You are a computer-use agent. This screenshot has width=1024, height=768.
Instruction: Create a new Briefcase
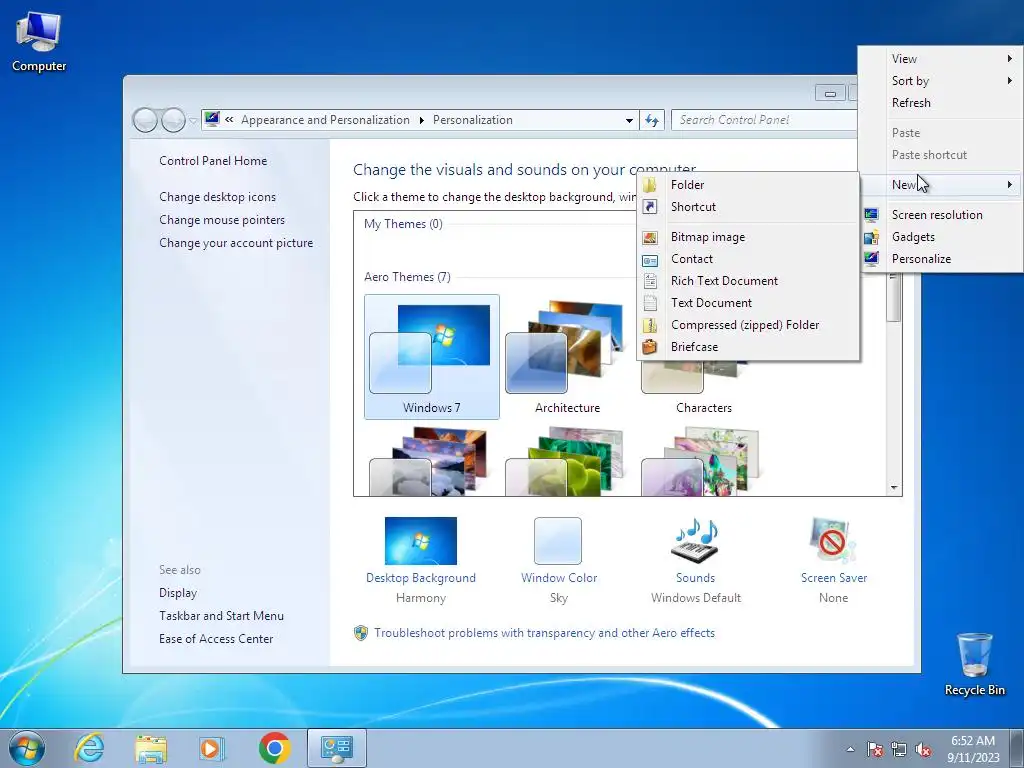tap(748, 347)
